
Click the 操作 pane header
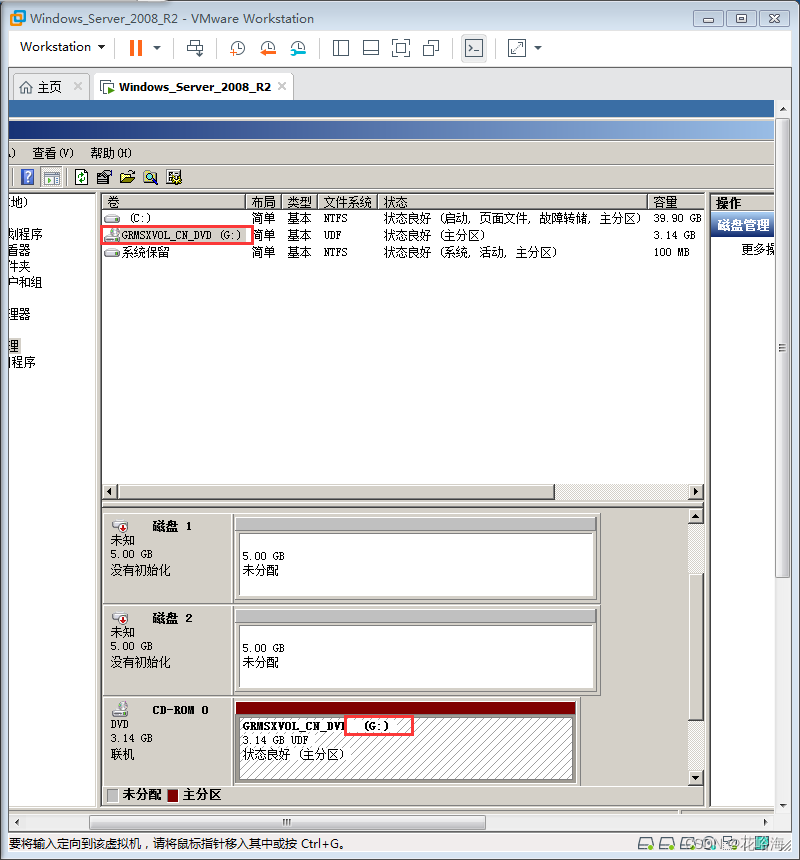742,202
